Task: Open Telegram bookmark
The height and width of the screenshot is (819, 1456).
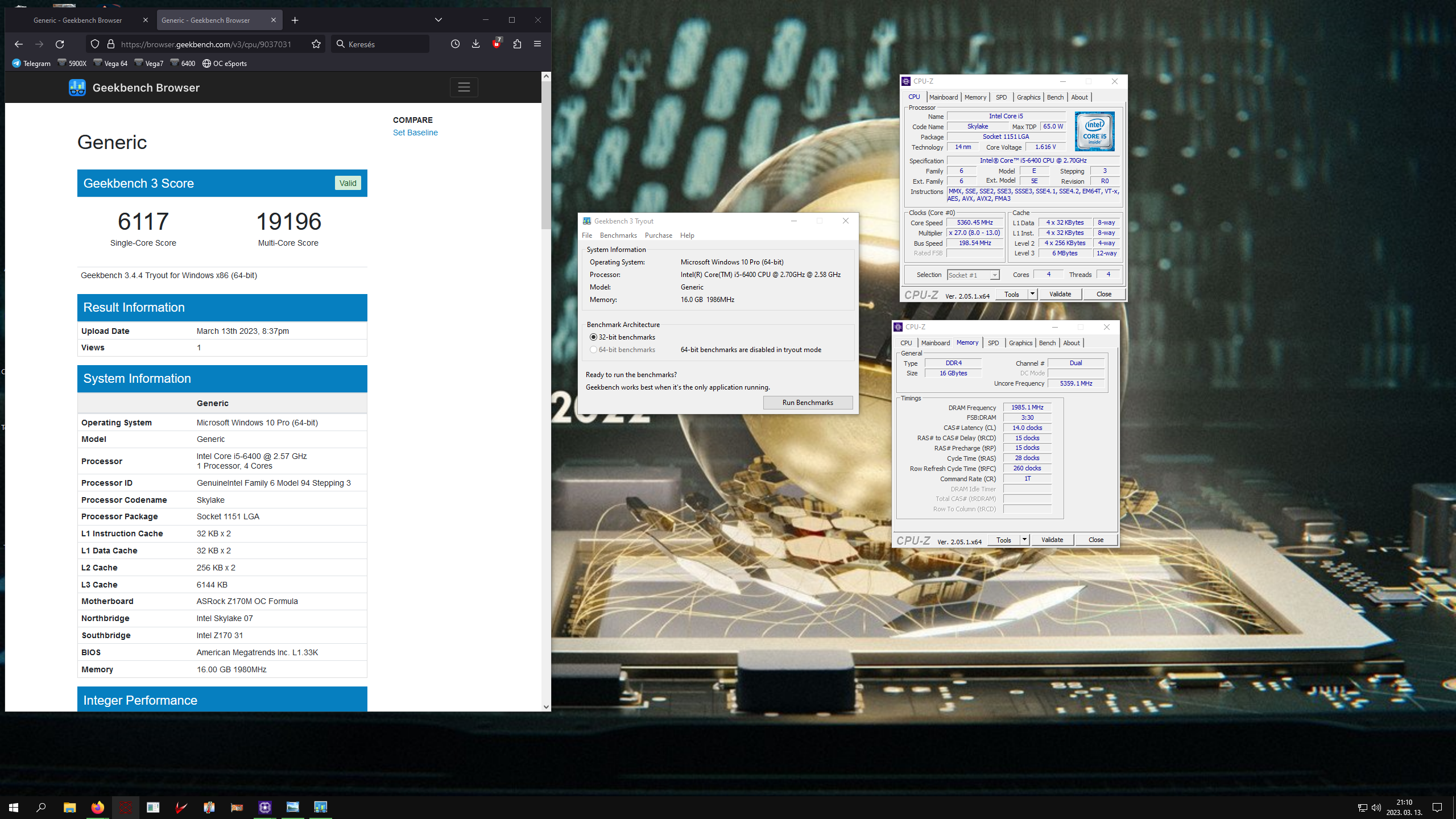Action: [31, 63]
